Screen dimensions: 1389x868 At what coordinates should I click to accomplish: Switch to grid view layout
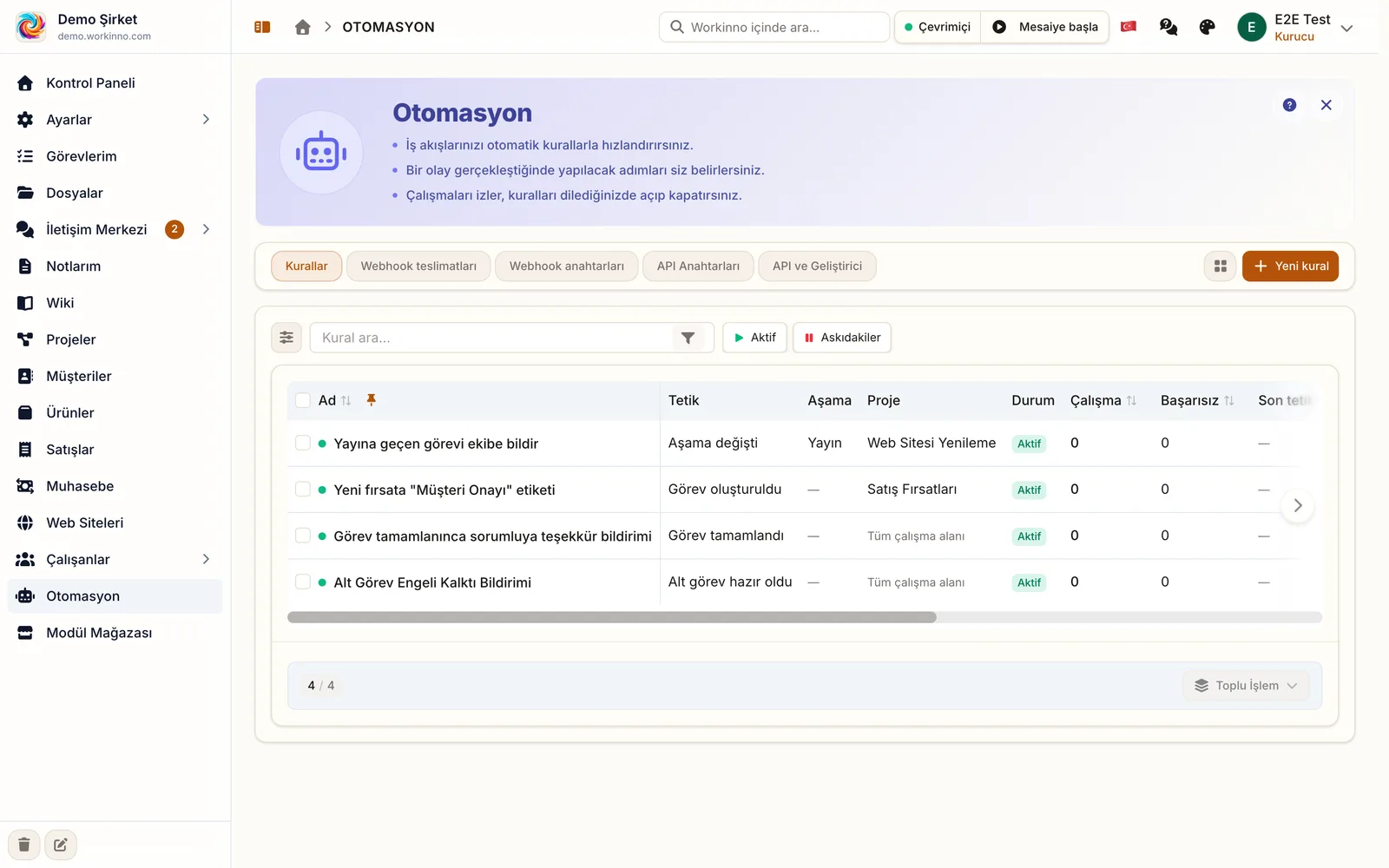pos(1221,266)
